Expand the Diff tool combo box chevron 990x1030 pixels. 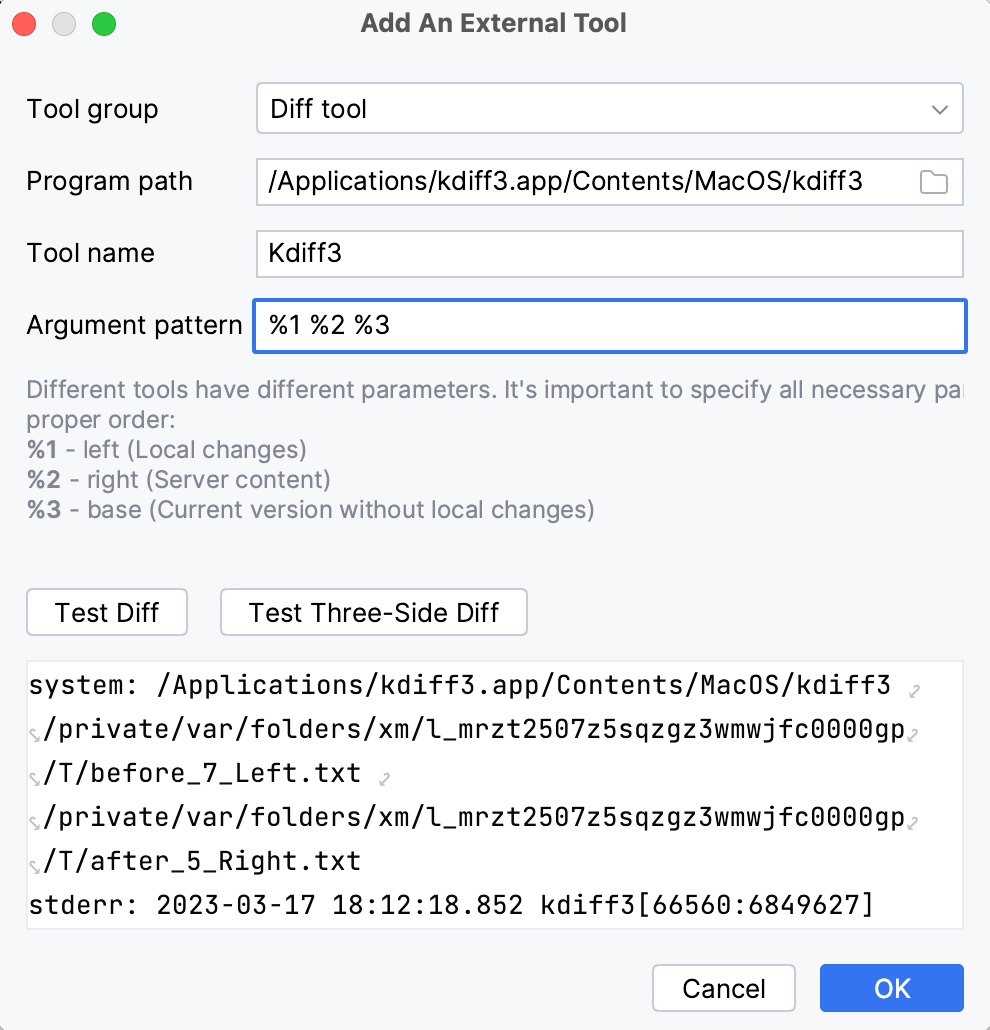pos(938,108)
